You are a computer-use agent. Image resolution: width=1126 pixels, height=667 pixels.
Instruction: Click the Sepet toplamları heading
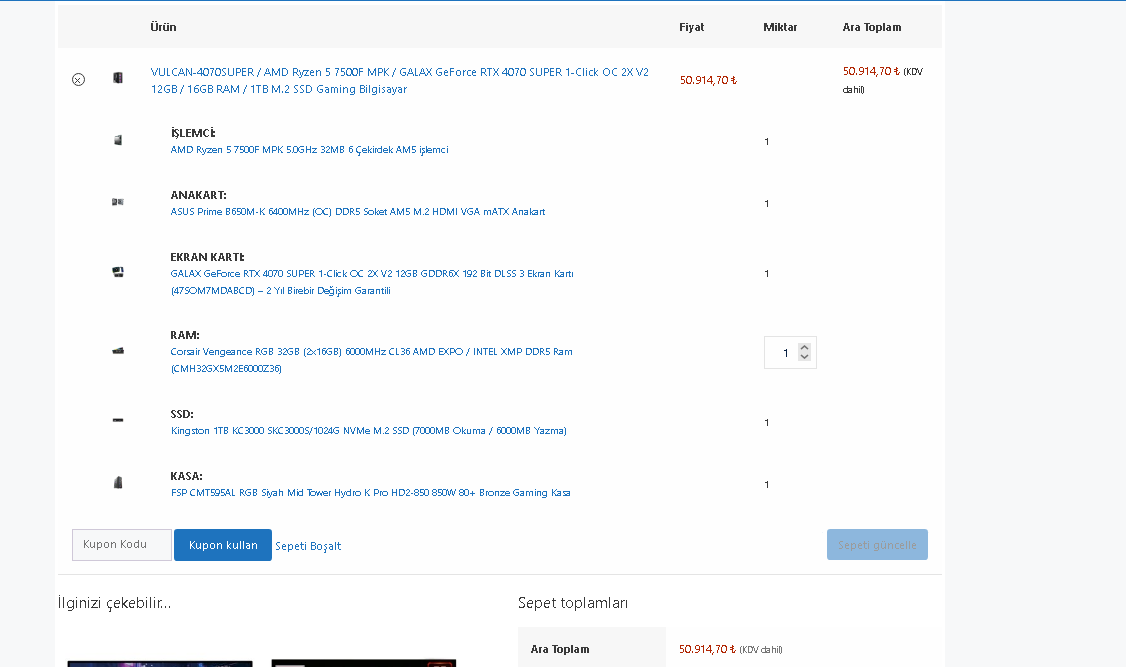(573, 603)
